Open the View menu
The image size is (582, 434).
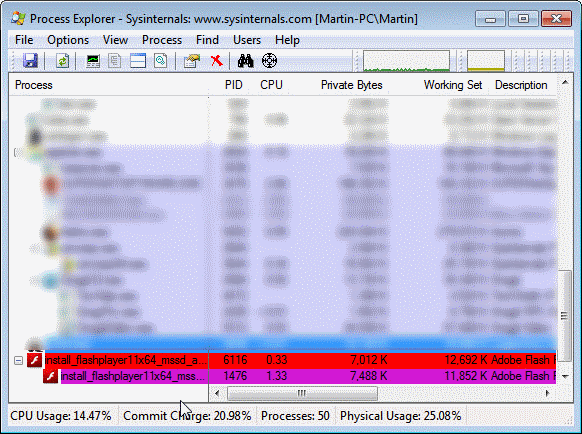pyautogui.click(x=115, y=40)
